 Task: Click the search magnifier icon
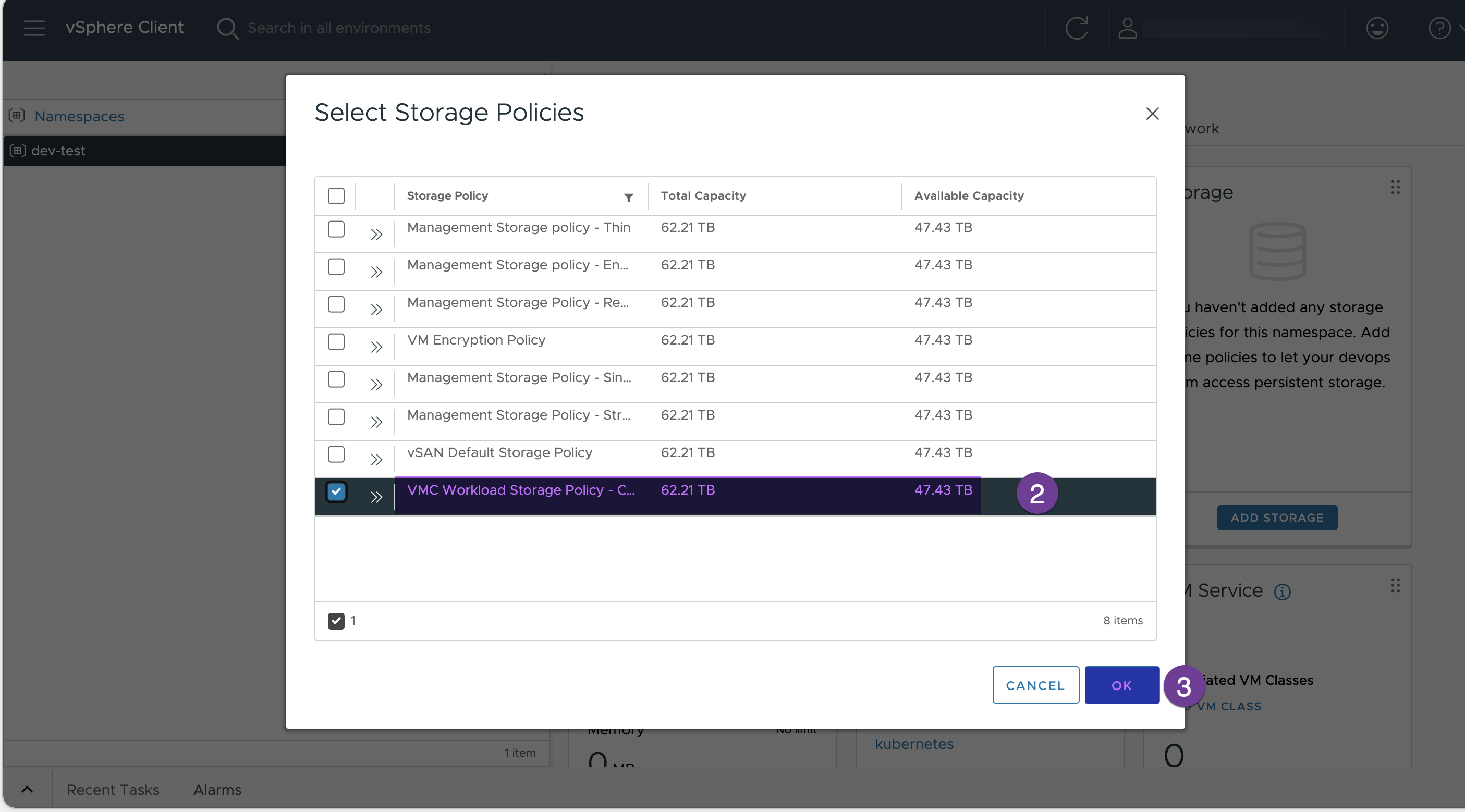pyautogui.click(x=227, y=28)
